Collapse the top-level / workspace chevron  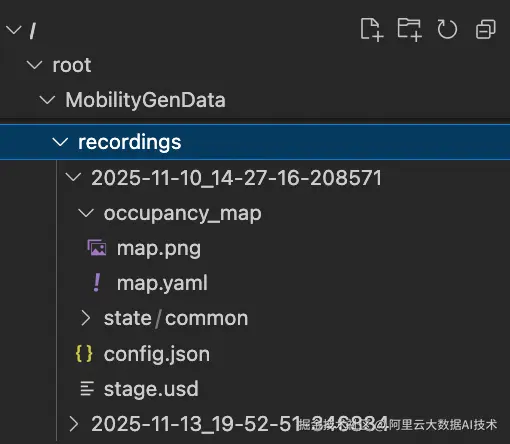click(x=14, y=30)
